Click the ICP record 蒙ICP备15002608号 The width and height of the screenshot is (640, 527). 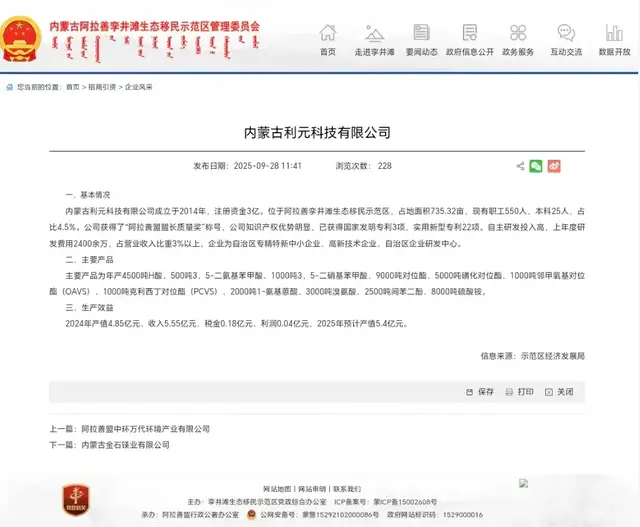click(405, 502)
